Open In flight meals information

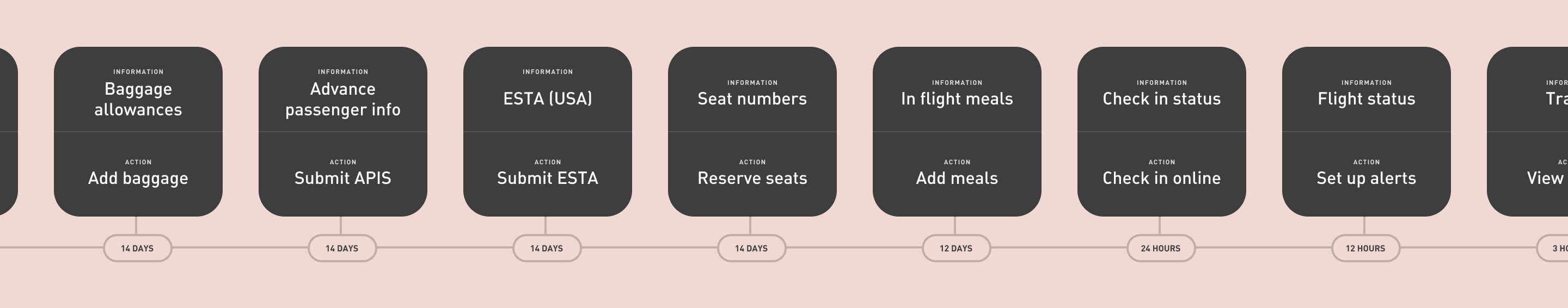956,98
